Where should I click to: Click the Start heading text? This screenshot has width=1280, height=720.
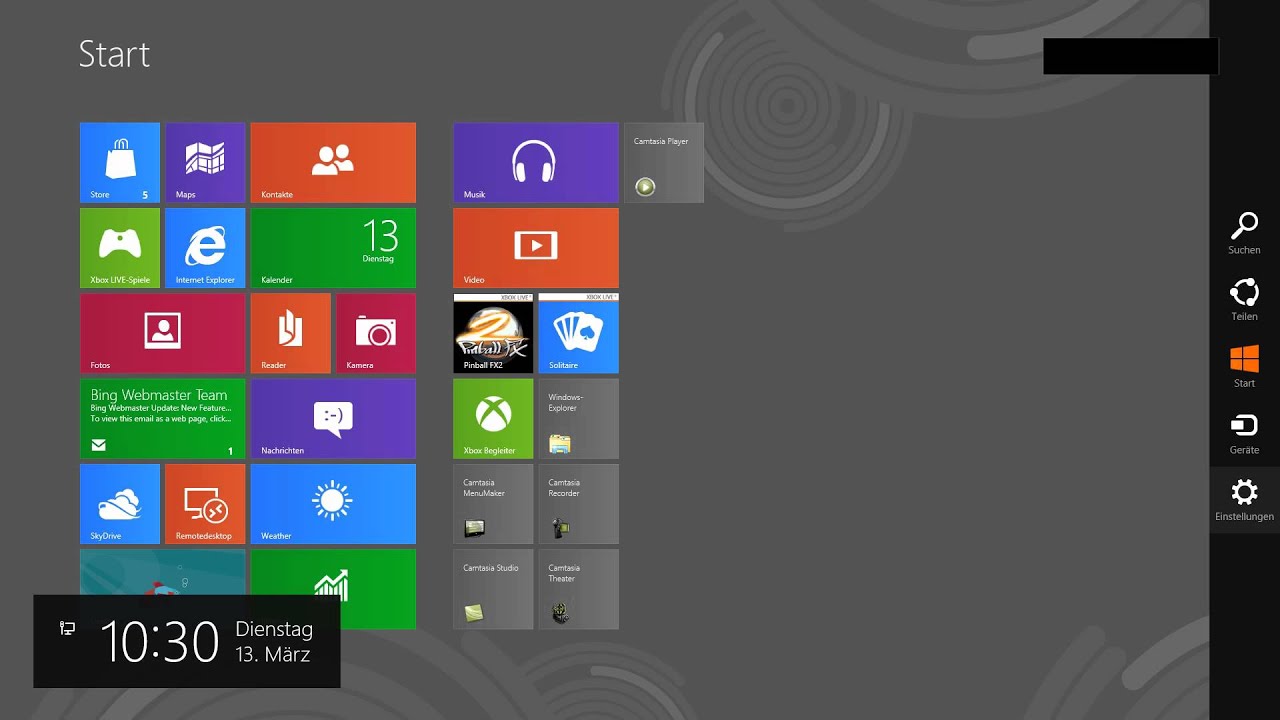point(114,54)
